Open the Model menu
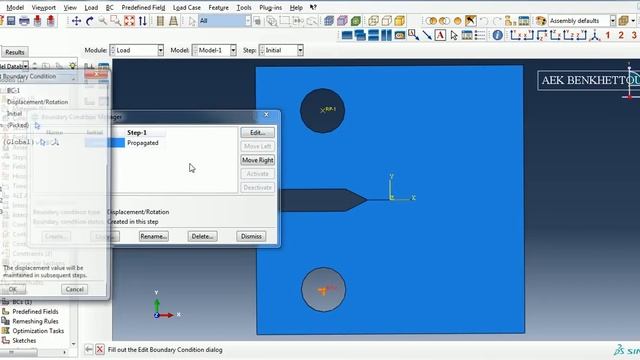640x360 pixels. [15, 7]
